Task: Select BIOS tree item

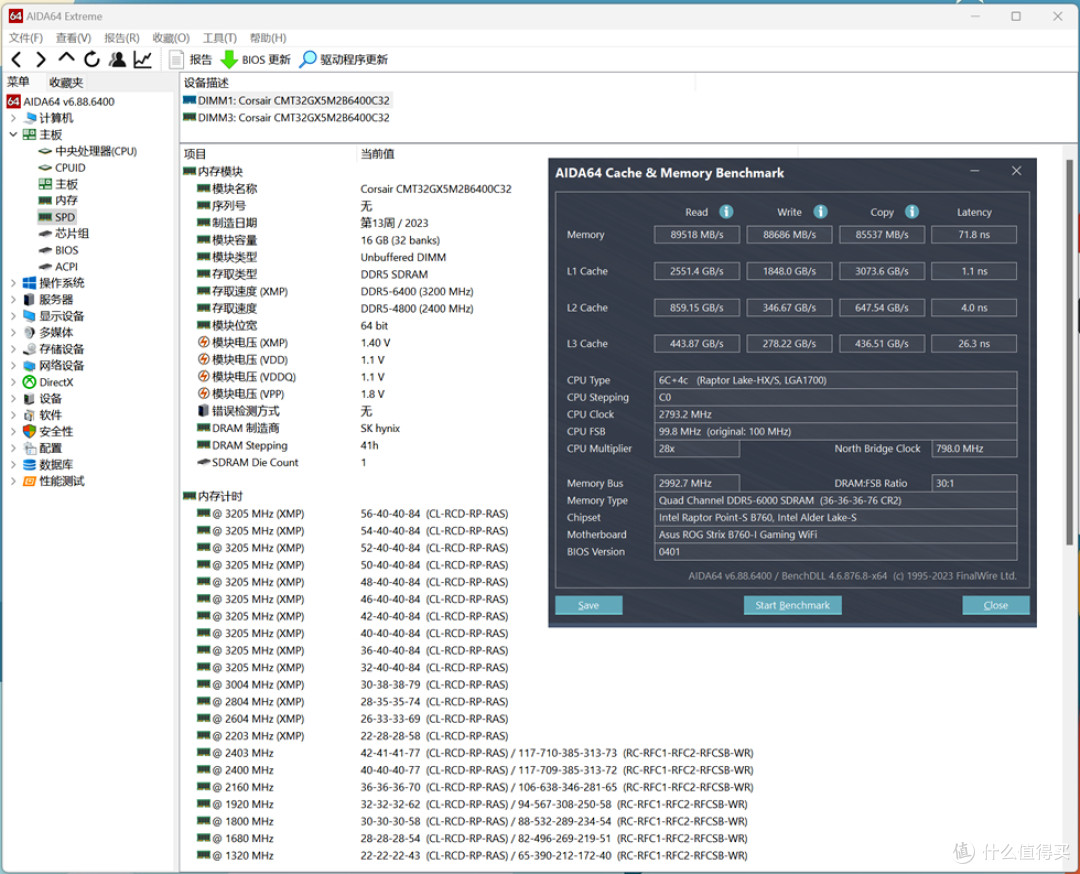Action: (x=59, y=250)
